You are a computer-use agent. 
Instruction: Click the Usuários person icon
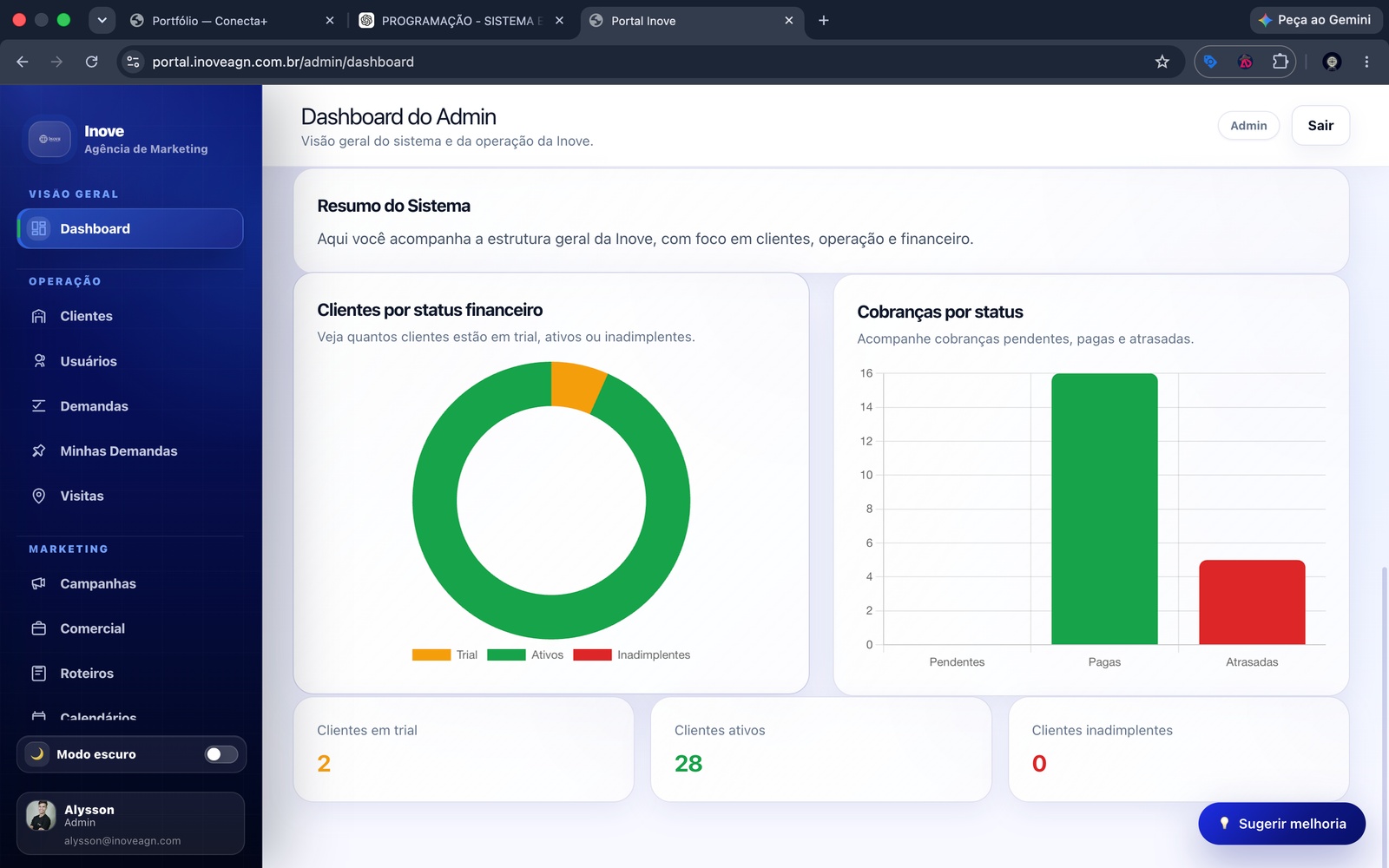pos(39,361)
